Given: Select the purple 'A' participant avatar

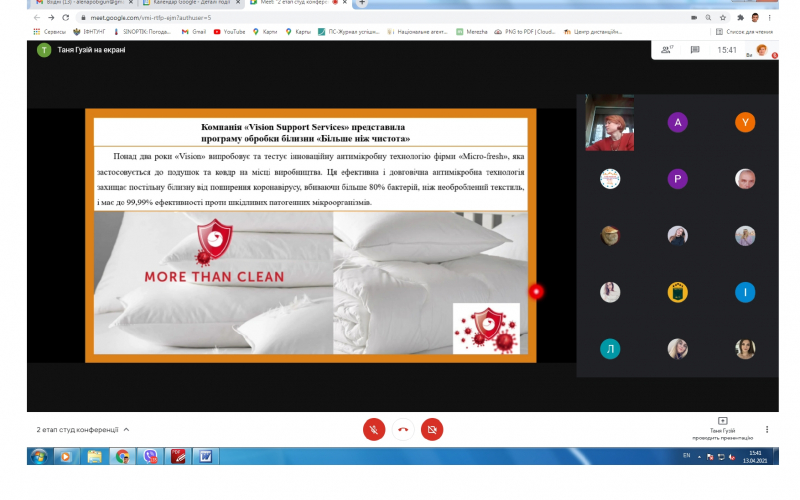Looking at the screenshot, I should coord(678,122).
